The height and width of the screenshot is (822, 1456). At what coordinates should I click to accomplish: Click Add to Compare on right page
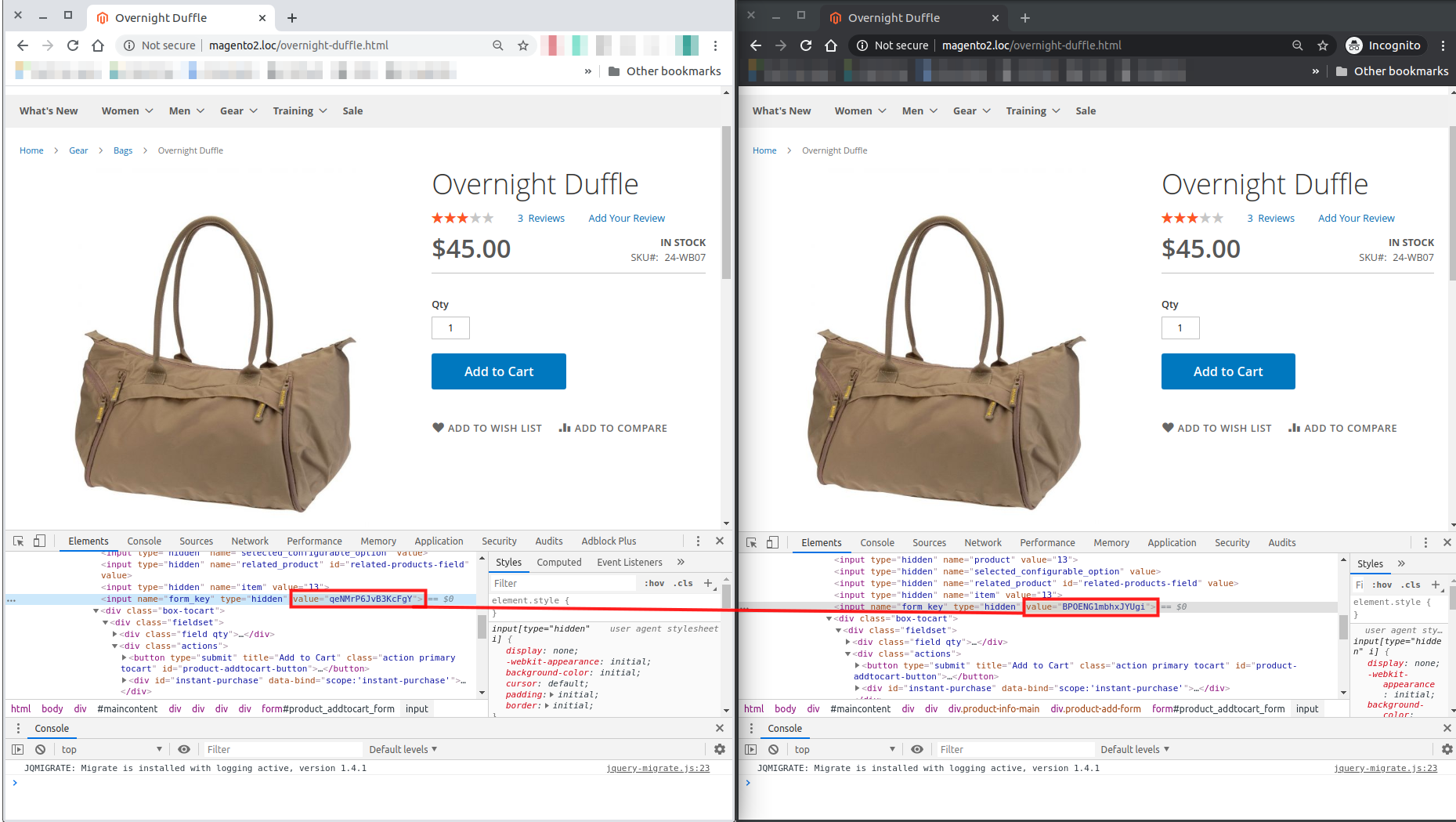(1342, 428)
